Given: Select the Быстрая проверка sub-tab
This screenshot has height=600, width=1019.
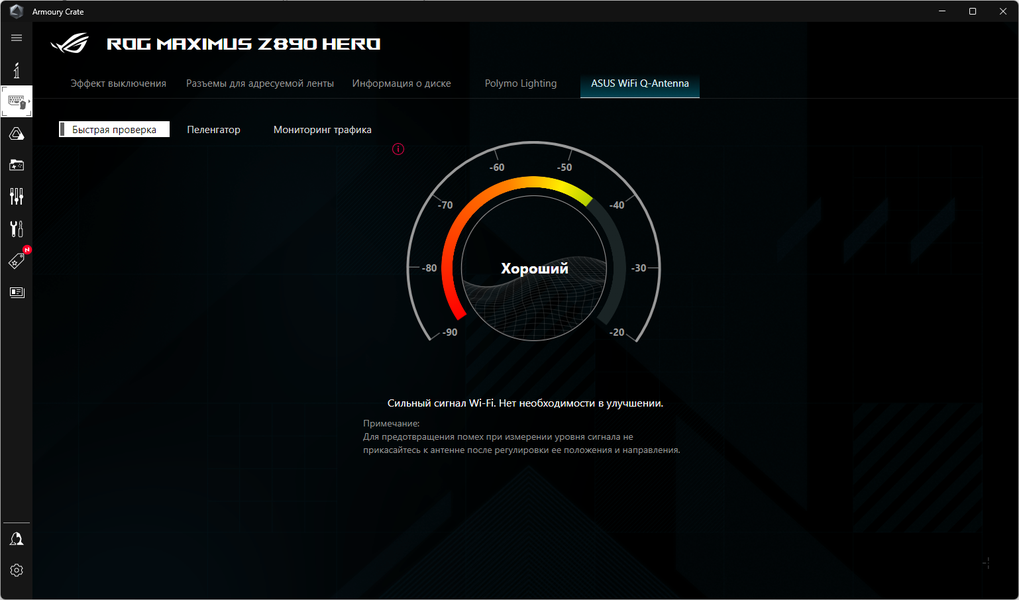Looking at the screenshot, I should pos(114,129).
